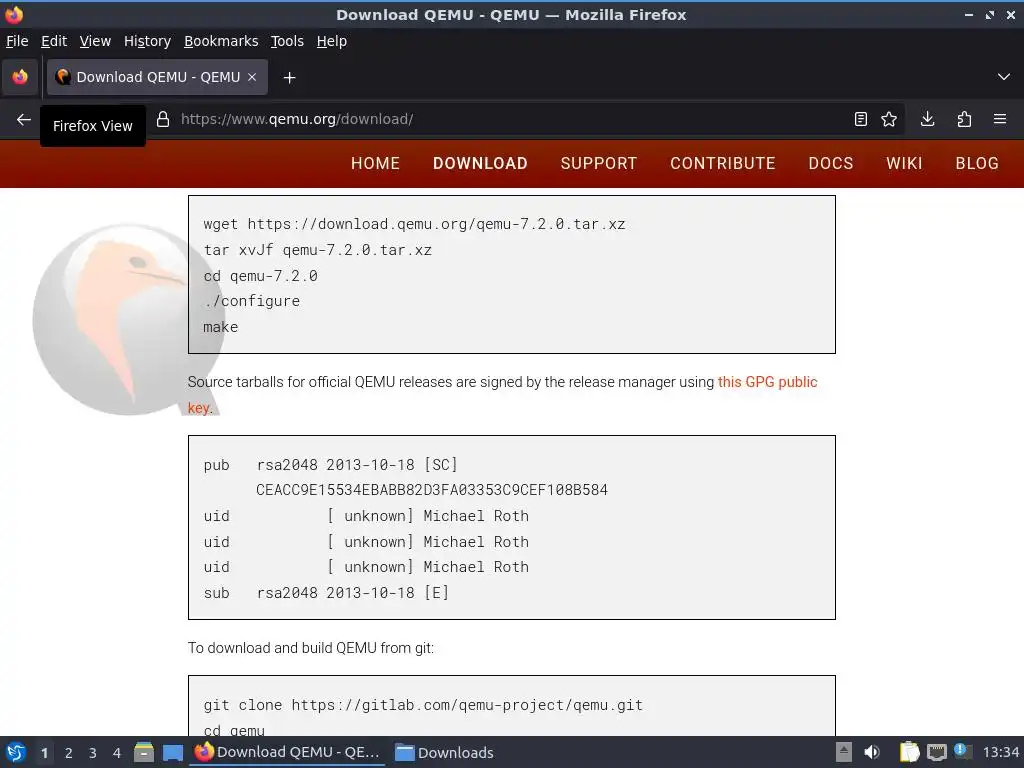
Task: Go back with the back arrow
Action: (24, 120)
